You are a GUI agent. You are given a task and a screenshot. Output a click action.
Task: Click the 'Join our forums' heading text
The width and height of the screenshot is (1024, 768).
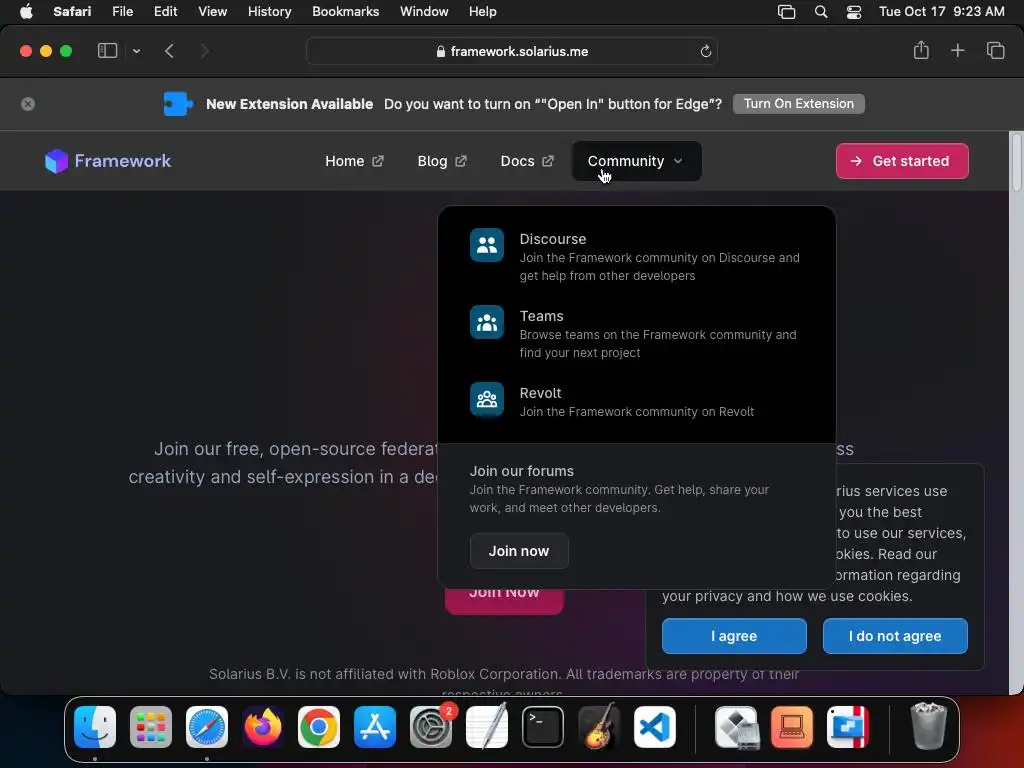[x=521, y=471]
